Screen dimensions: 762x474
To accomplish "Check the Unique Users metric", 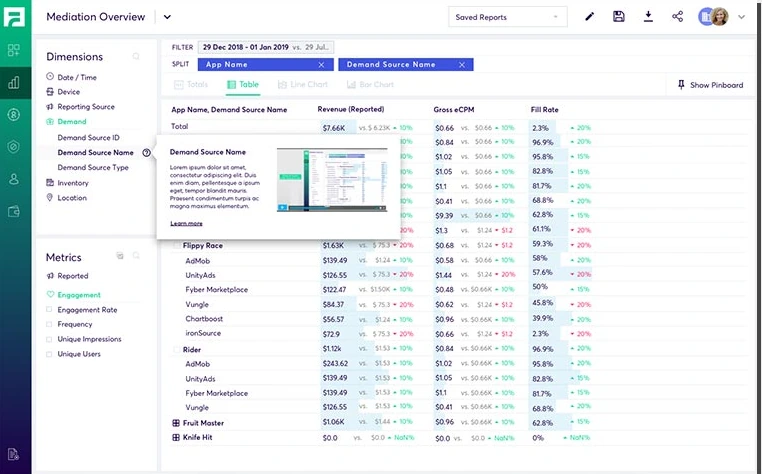I will [49, 354].
